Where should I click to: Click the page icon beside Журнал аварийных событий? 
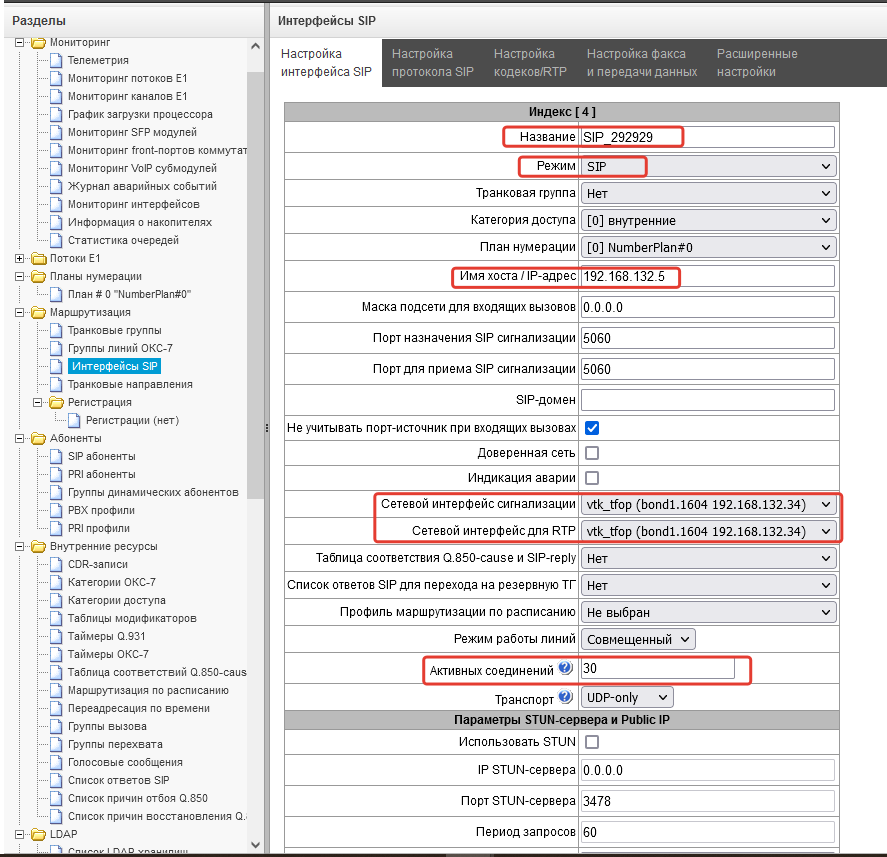56,187
